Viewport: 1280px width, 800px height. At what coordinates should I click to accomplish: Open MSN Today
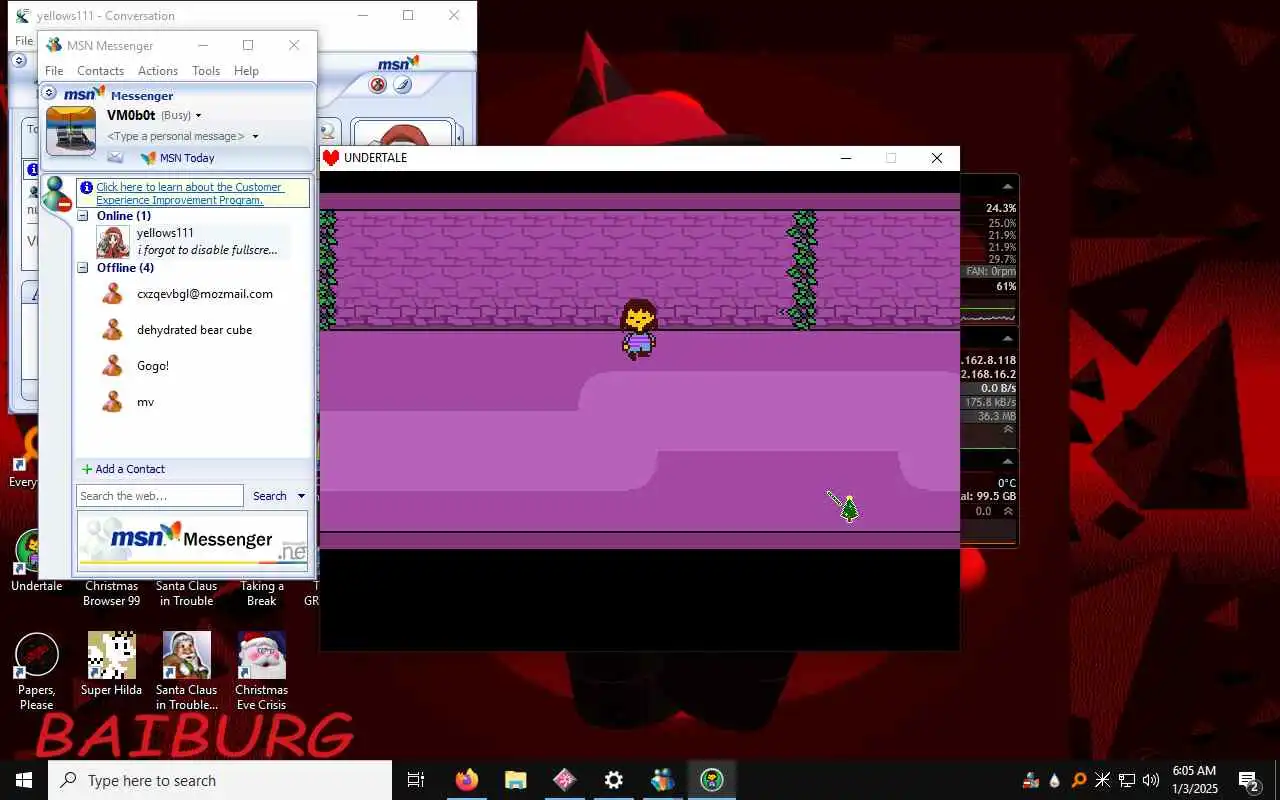[187, 158]
